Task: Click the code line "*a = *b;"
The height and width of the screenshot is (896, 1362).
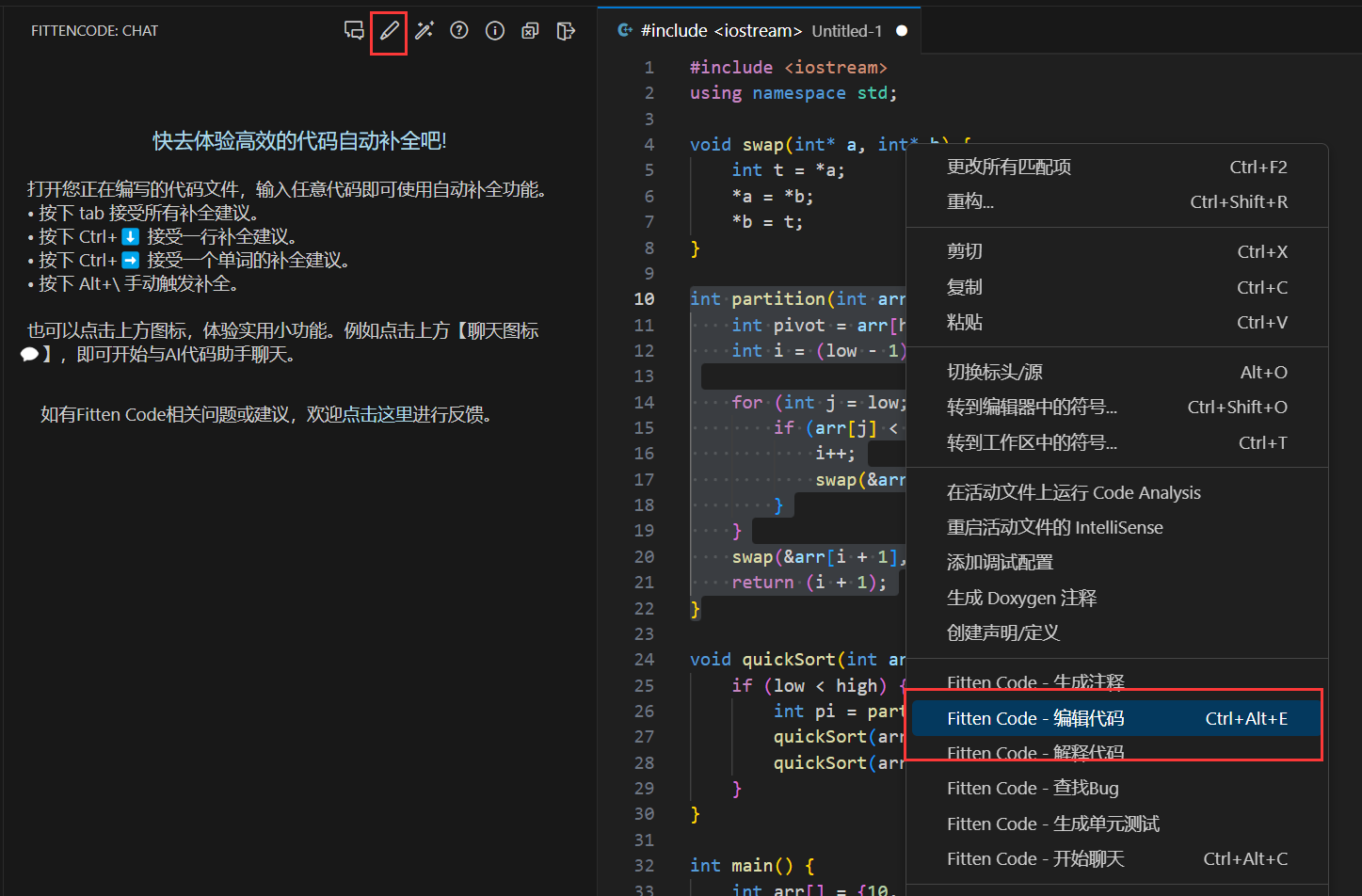Action: click(773, 197)
